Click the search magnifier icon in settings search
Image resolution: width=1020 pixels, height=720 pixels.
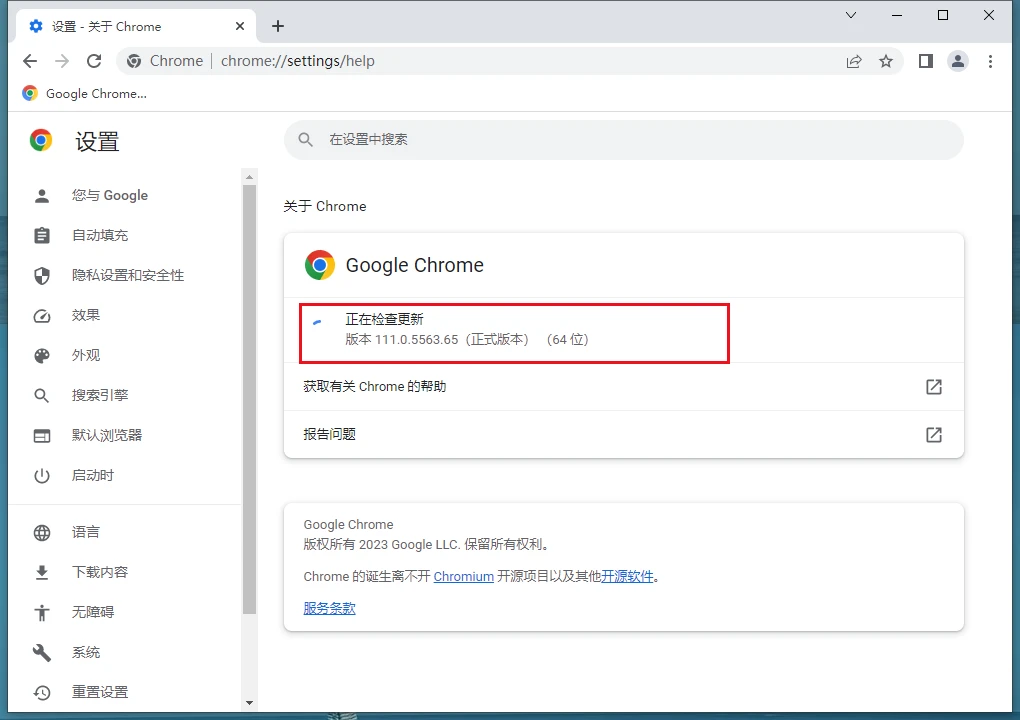pyautogui.click(x=305, y=140)
